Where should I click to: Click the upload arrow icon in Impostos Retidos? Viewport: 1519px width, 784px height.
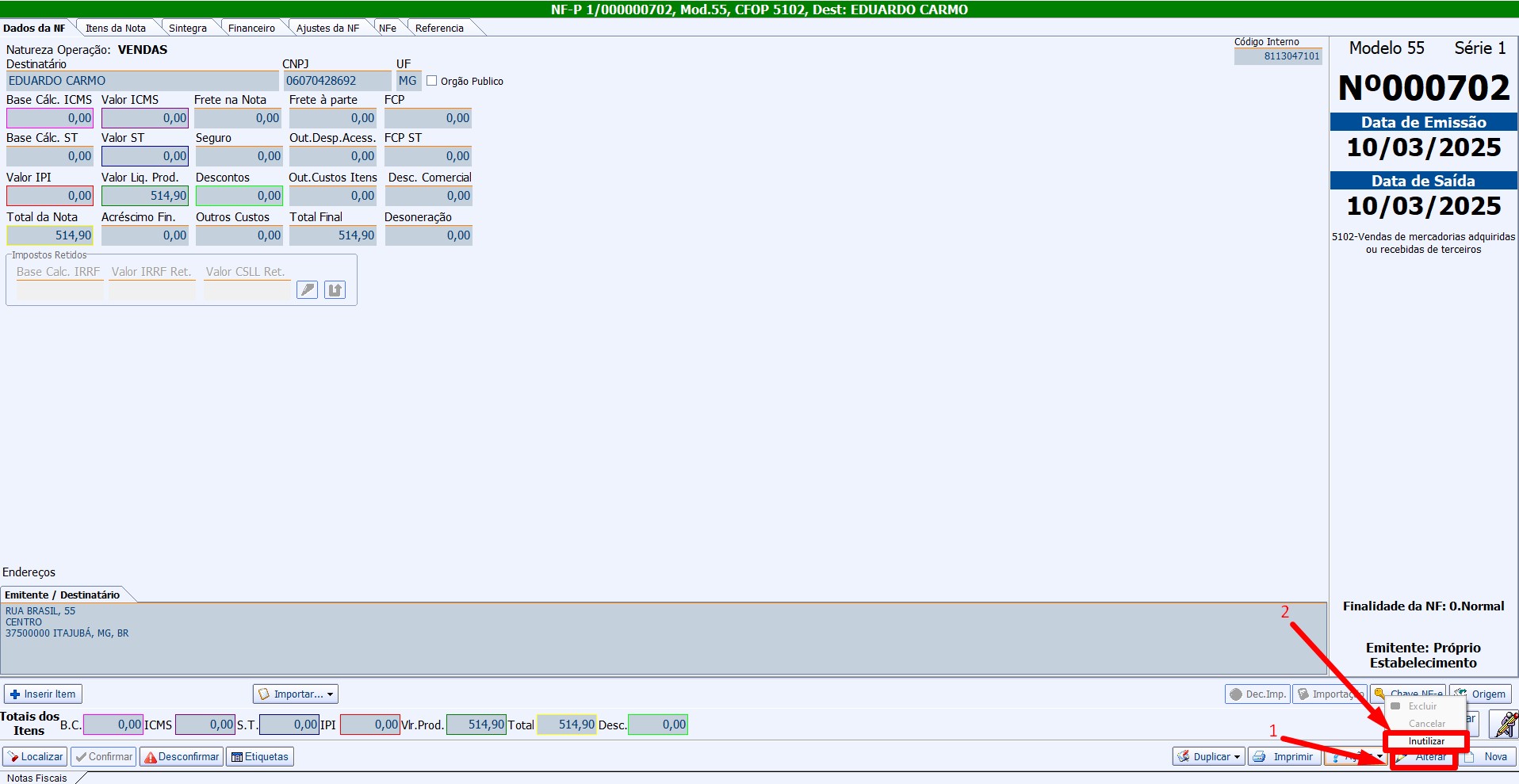coord(335,290)
